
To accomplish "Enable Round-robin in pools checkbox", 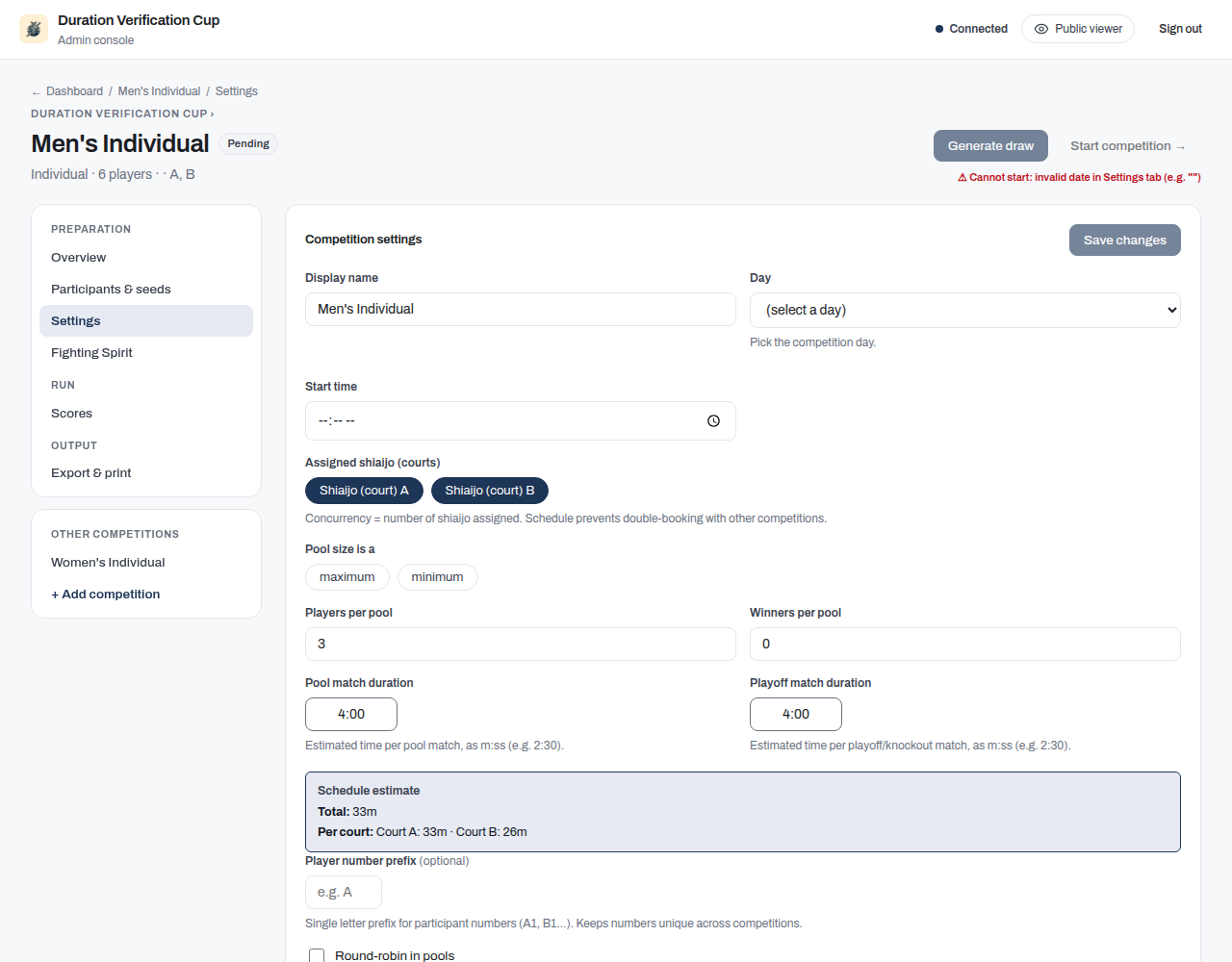I will (317, 955).
